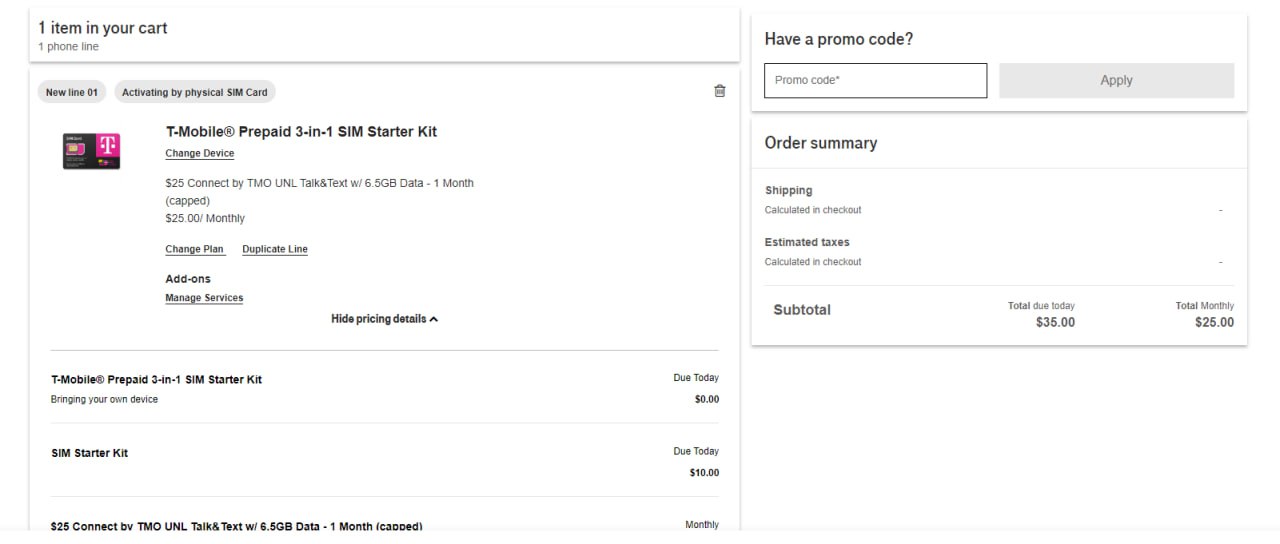The width and height of the screenshot is (1280, 544).
Task: Click the New line 01 chip
Action: coord(72,92)
